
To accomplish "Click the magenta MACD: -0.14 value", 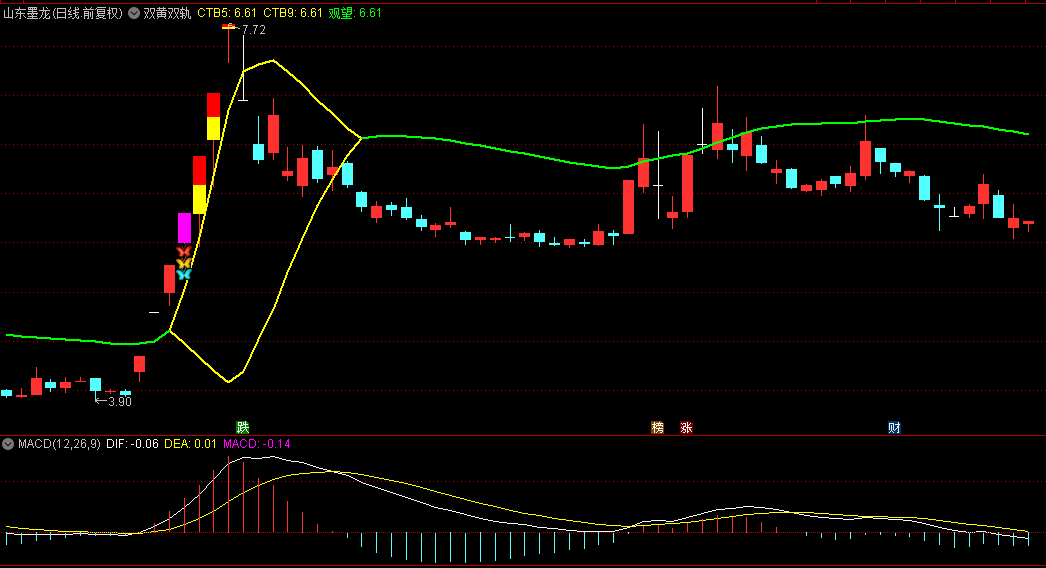I will pos(257,444).
